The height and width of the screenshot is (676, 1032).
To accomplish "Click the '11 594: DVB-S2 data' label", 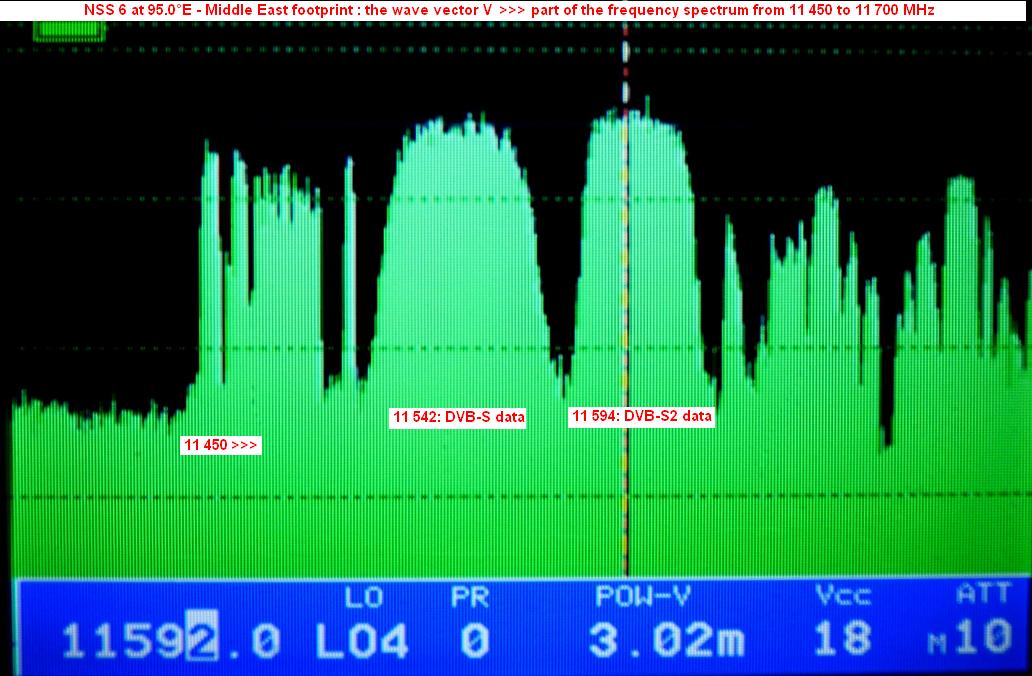I will point(642,416).
